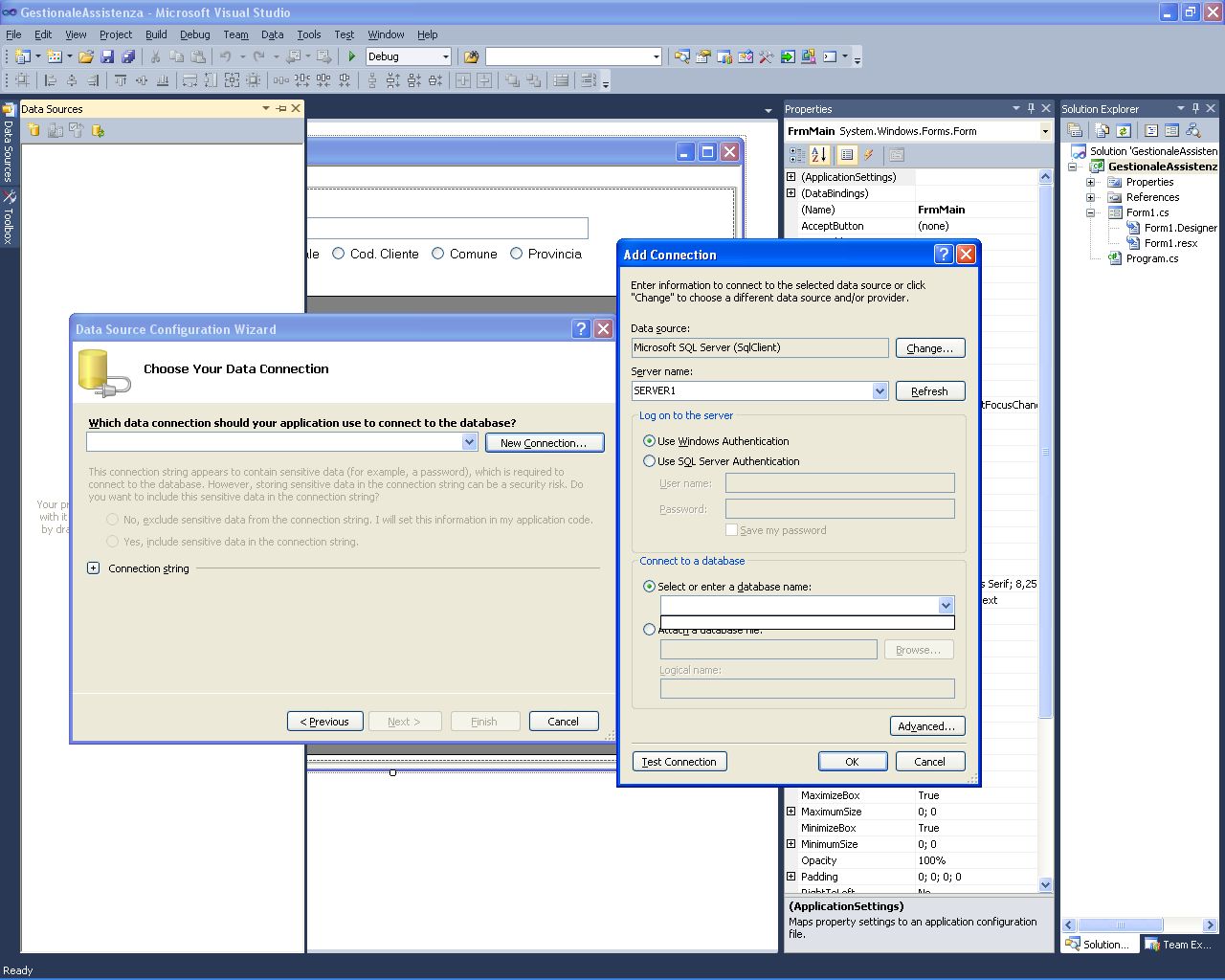This screenshot has width=1225, height=980.
Task: Select Use SQL Server Authentication
Action: [x=650, y=461]
